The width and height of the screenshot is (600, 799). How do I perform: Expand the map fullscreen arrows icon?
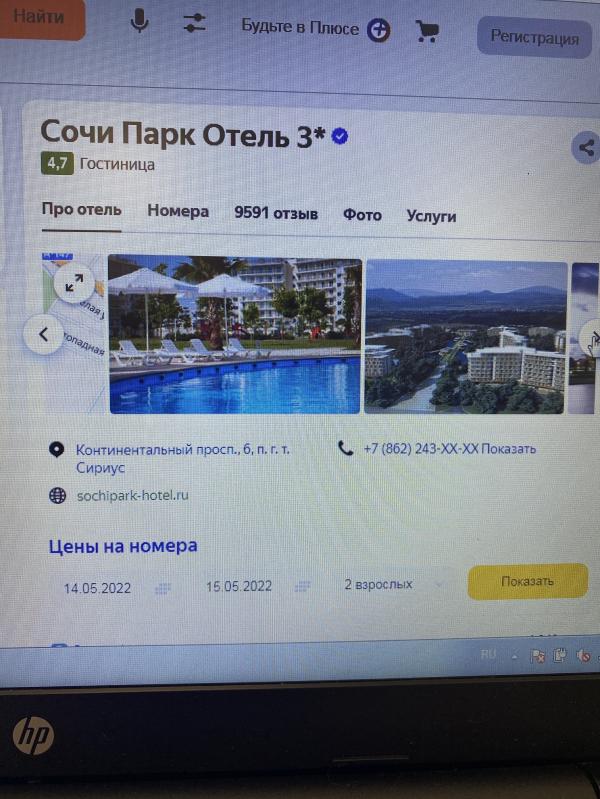(74, 283)
